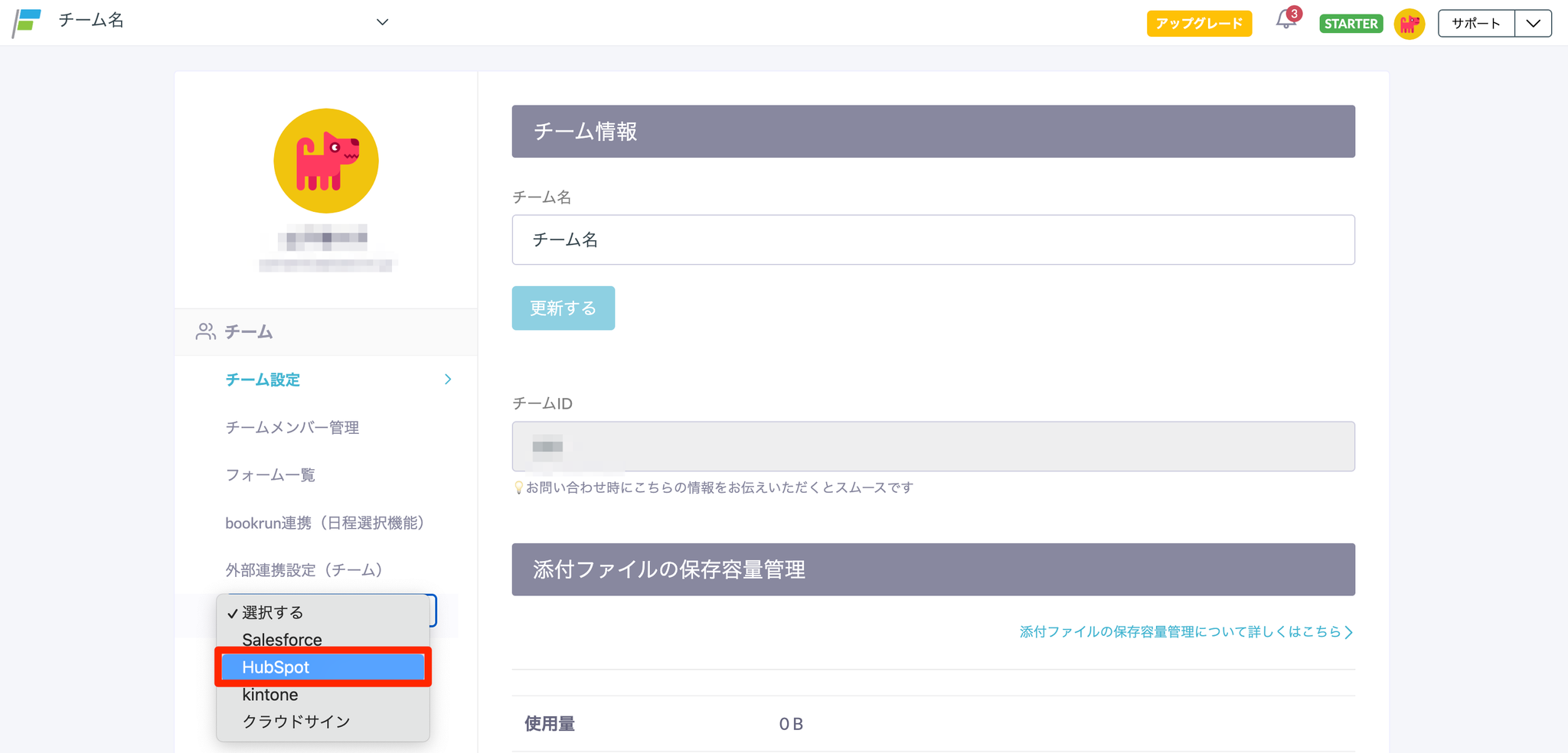Click the large team profile avatar
This screenshot has width=1568, height=753.
pos(326,161)
